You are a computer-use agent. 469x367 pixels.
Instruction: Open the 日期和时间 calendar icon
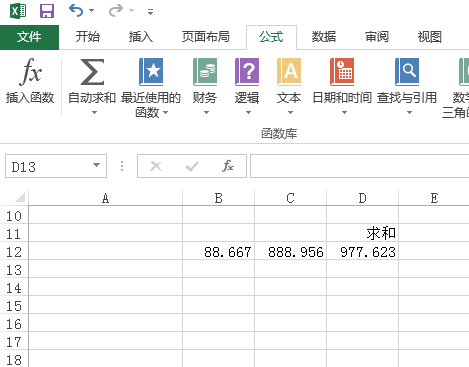(342, 72)
